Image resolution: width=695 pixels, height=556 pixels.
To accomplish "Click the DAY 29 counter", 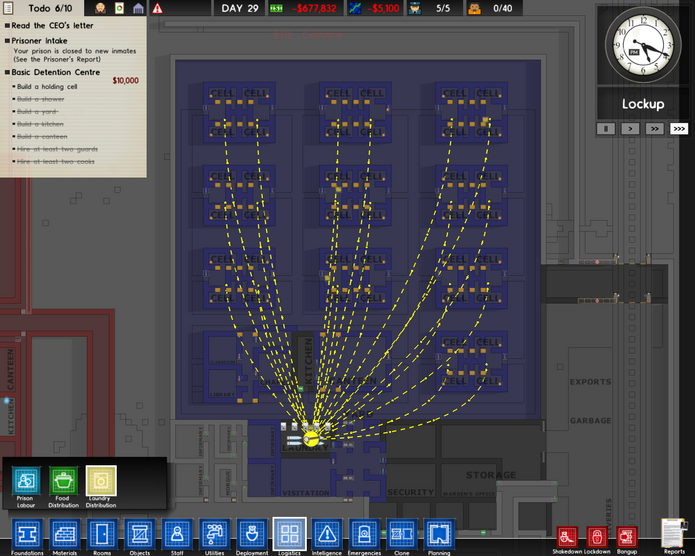I will coord(240,8).
